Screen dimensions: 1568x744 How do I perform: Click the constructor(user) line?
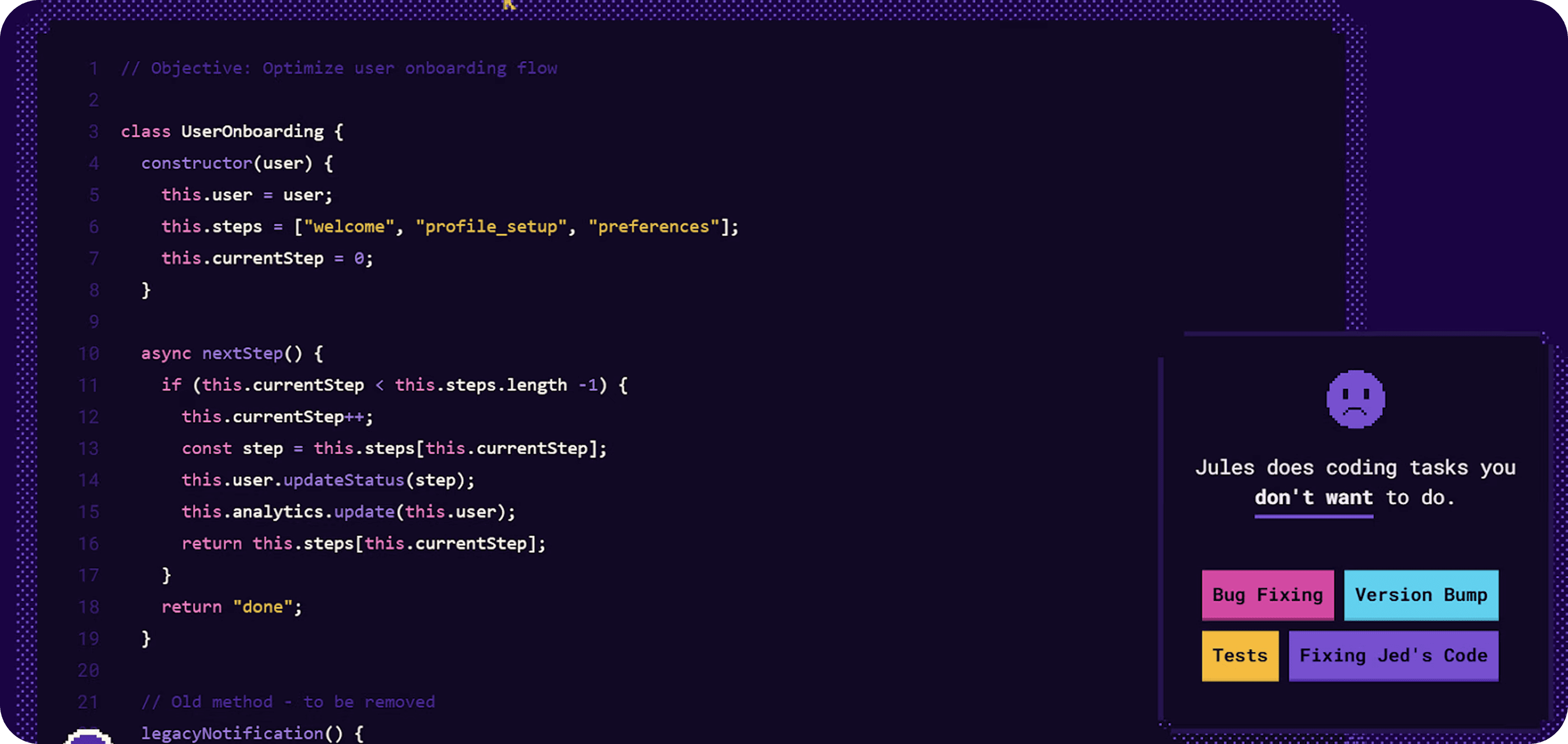pos(237,163)
